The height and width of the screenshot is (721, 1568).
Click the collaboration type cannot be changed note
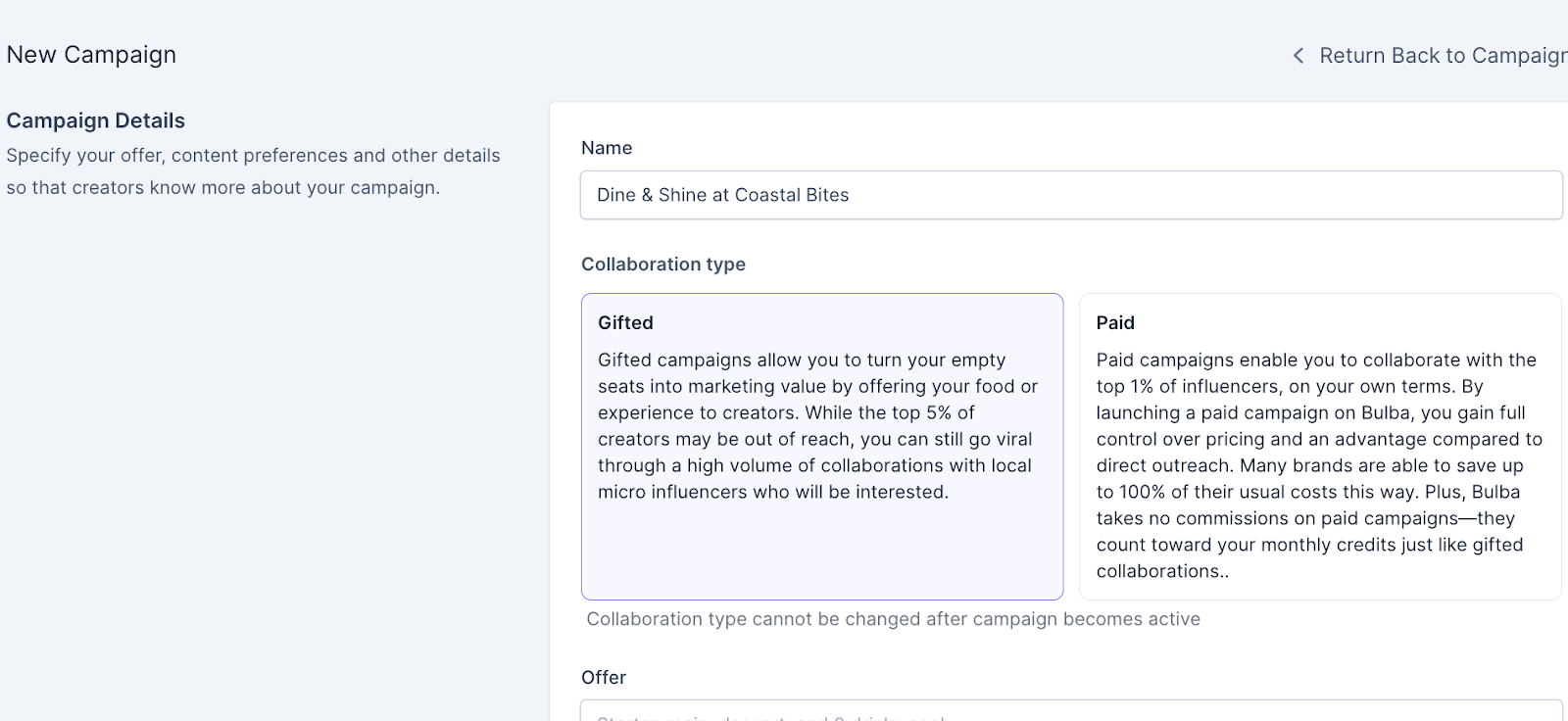(893, 619)
